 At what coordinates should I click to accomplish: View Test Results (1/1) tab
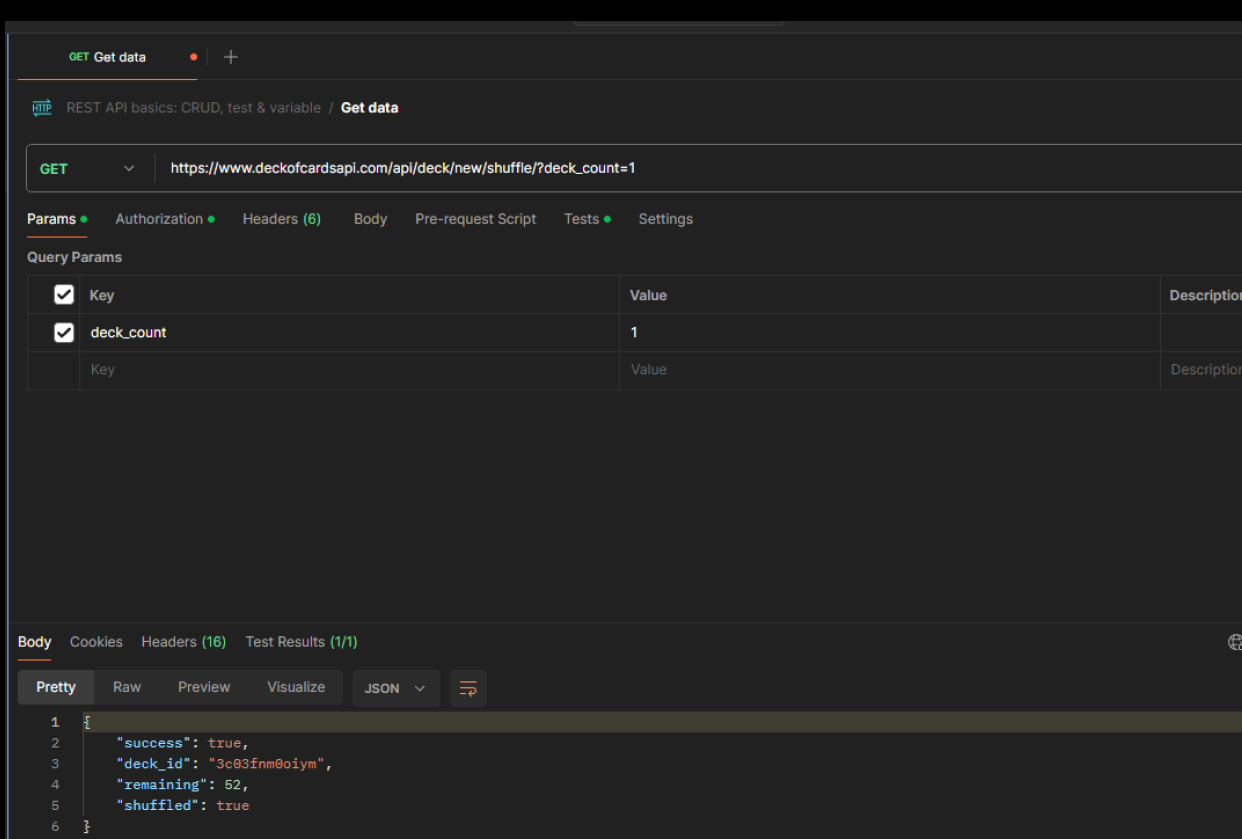coord(301,642)
